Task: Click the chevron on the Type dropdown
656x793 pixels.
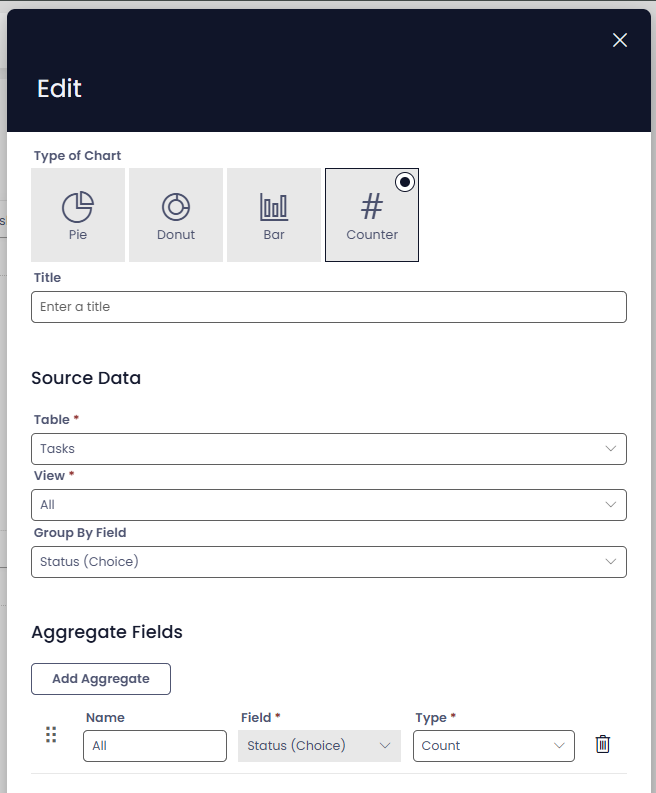Action: coord(559,746)
